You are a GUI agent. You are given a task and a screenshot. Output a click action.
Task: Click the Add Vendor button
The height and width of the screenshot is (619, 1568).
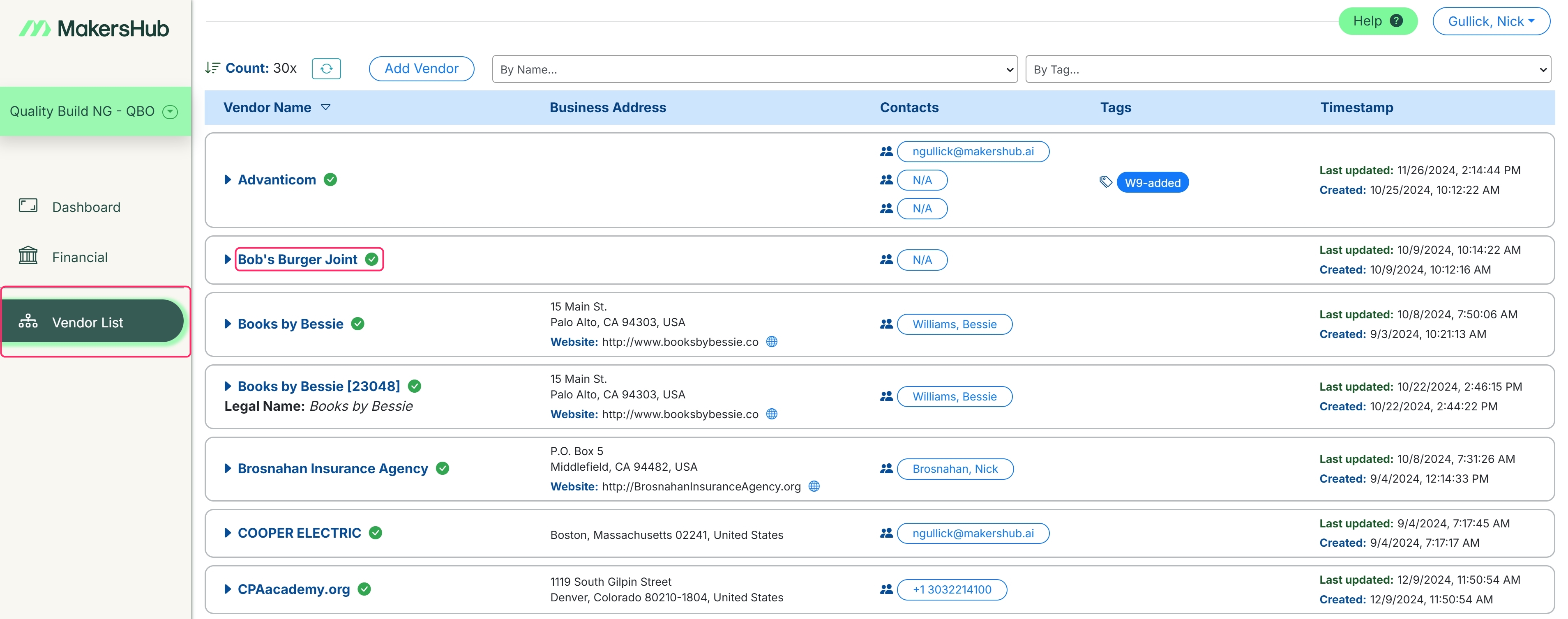point(421,68)
